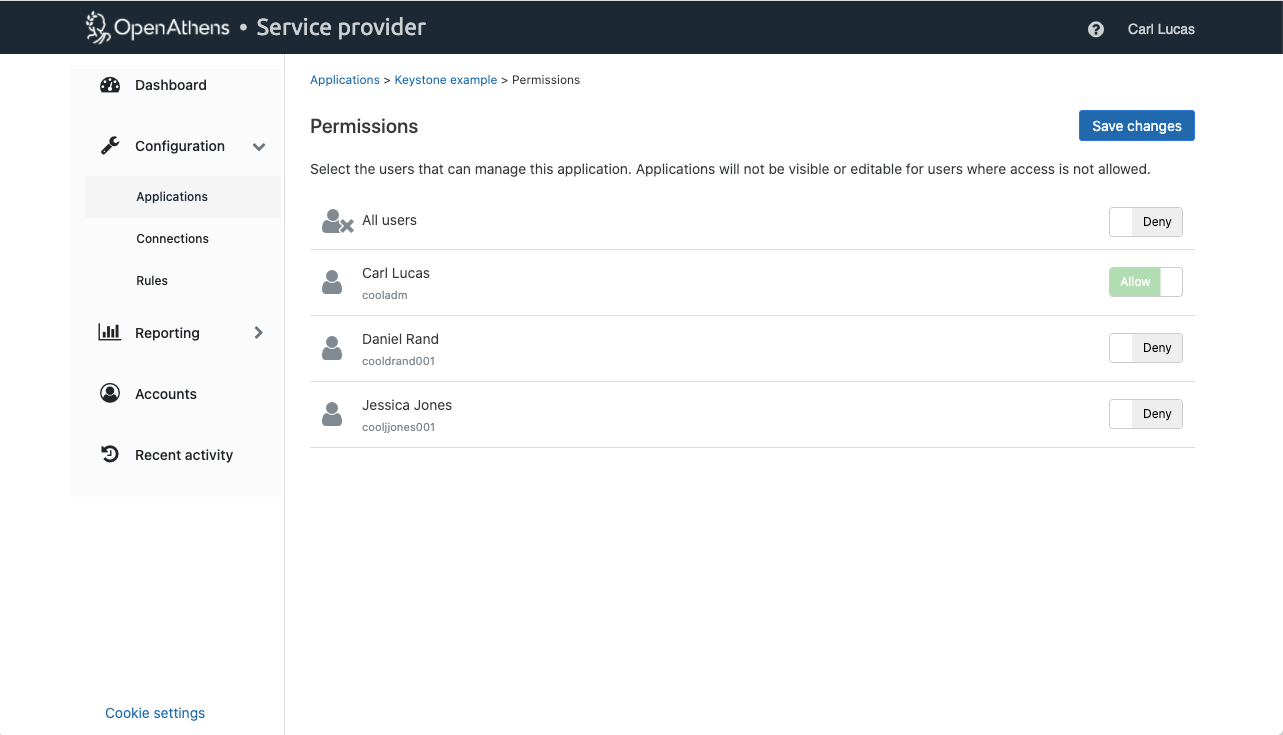Viewport: 1283px width, 735px height.
Task: Allow access for Daniel Rand toggle
Action: coord(1145,348)
